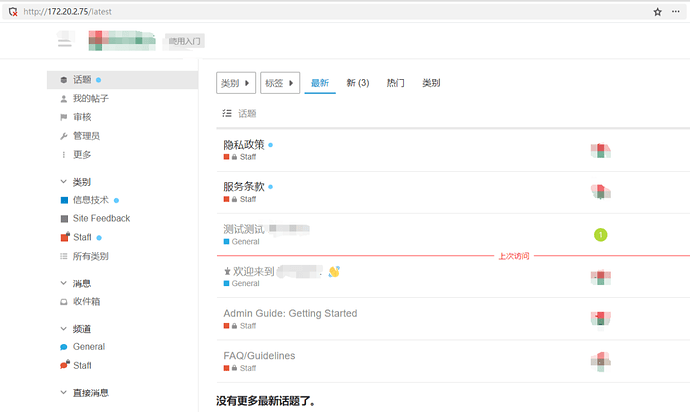Click green avatar on 测试测试 row
This screenshot has height=412, width=690.
click(x=601, y=235)
